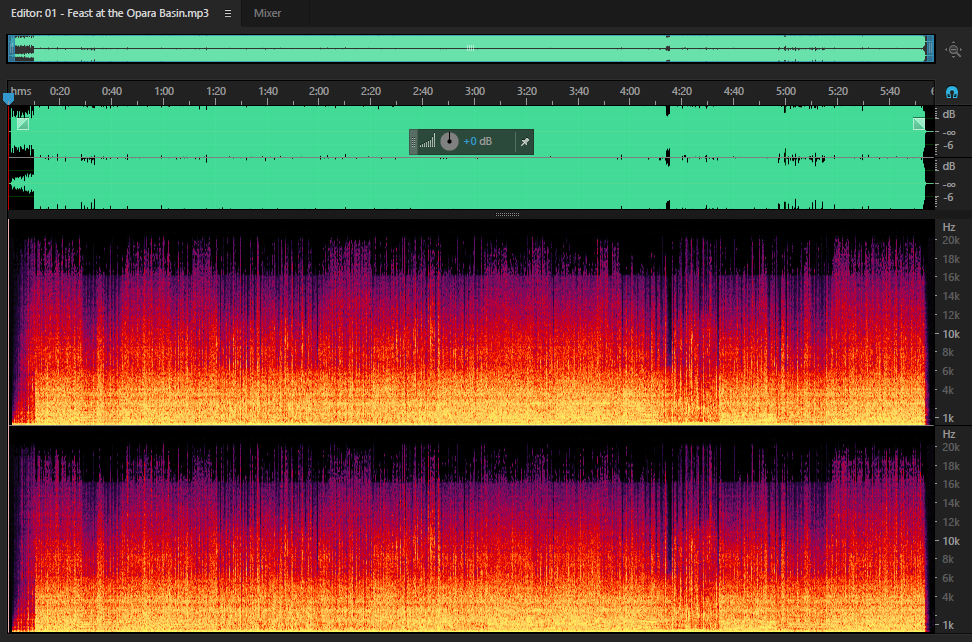Click the gain knob in the HUD
Image resolution: width=972 pixels, height=642 pixels.
(x=449, y=142)
